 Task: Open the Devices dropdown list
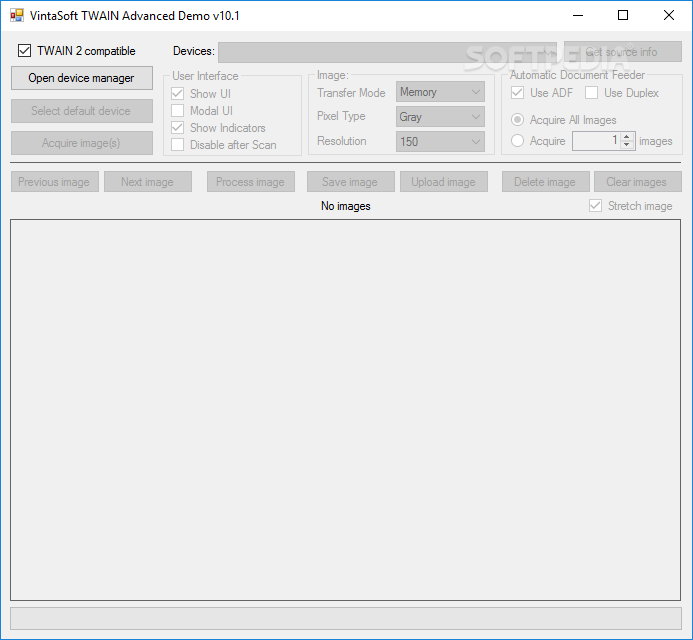[x=387, y=52]
